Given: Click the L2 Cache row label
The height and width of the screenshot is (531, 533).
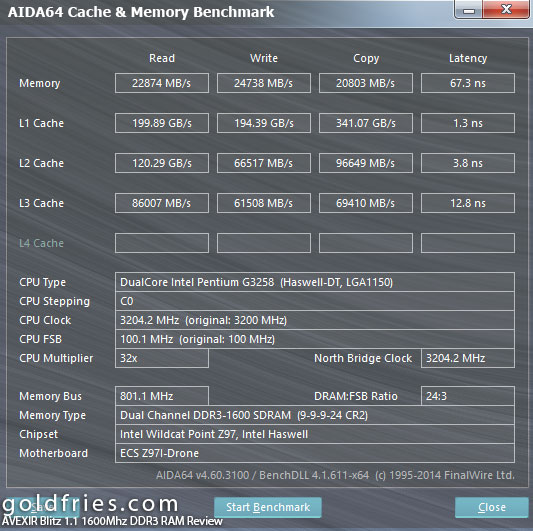Looking at the screenshot, I should click(41, 163).
